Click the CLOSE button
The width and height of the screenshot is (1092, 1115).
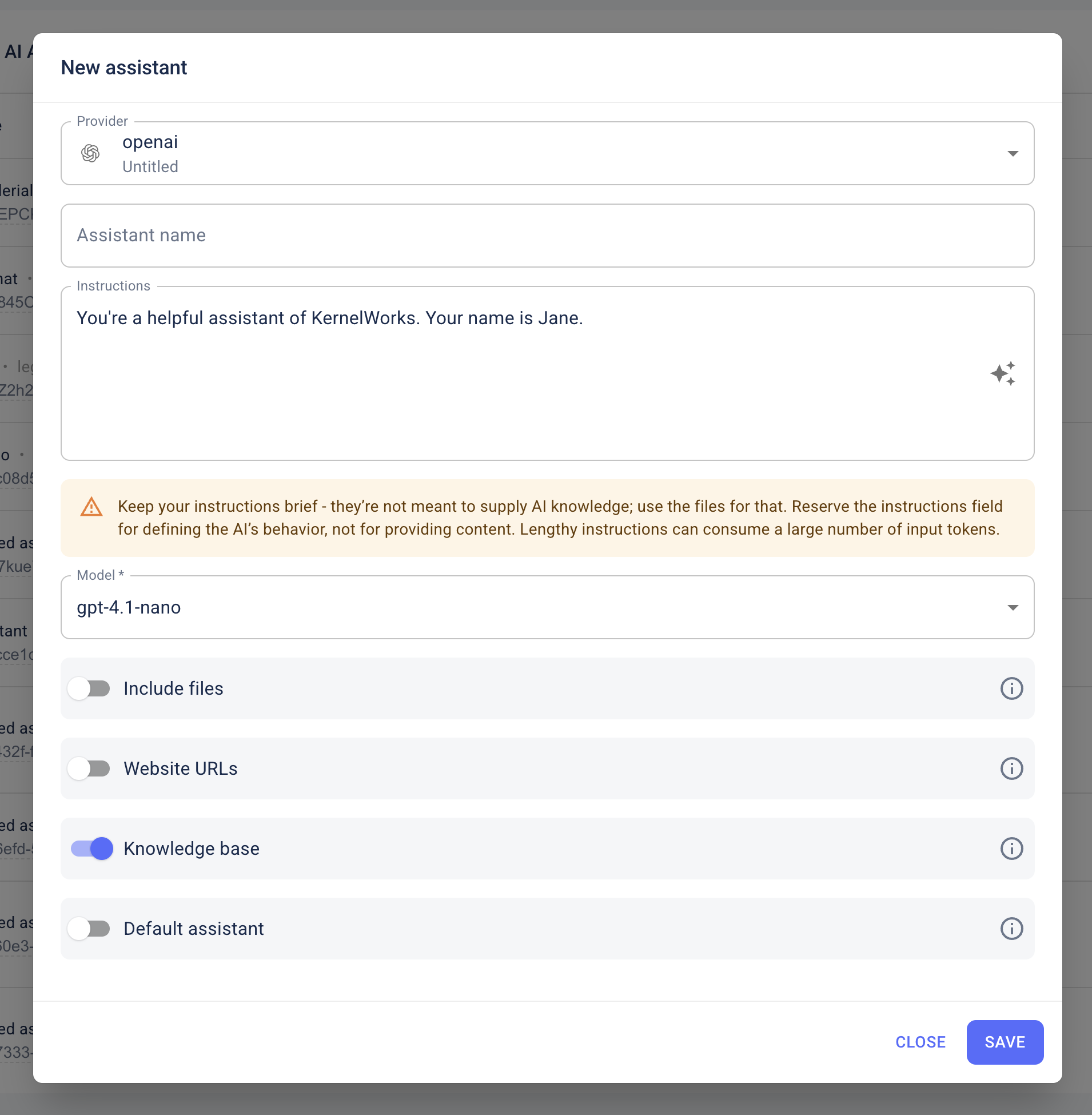(x=920, y=1042)
